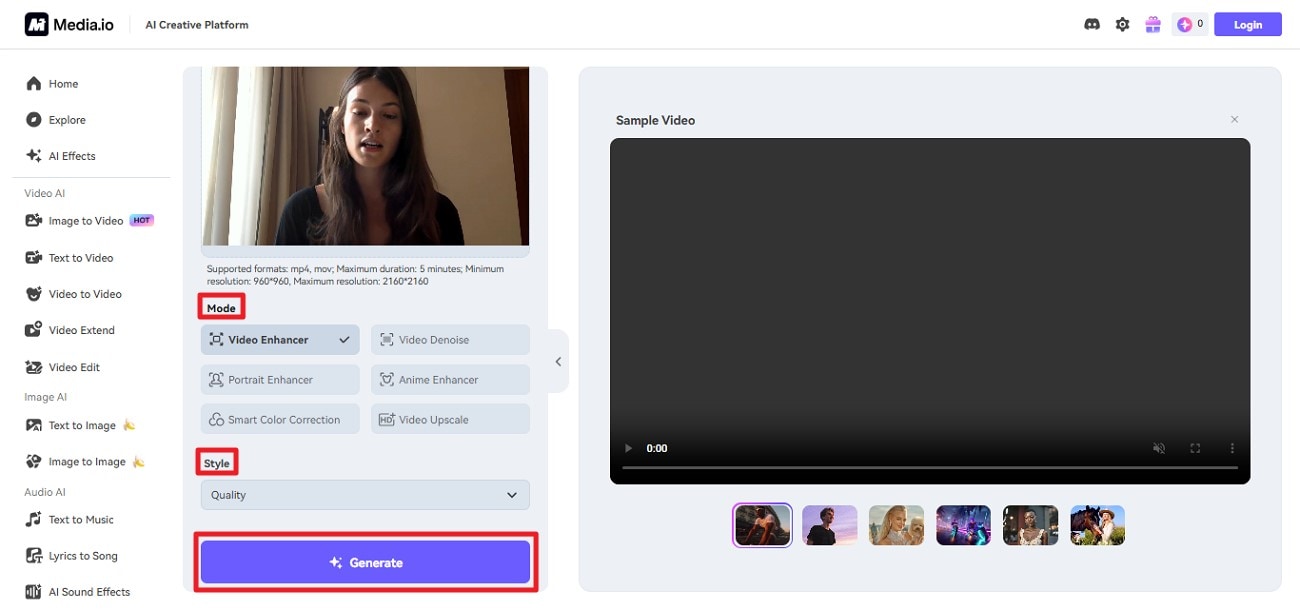
Task: Play the sample video
Action: (x=628, y=449)
